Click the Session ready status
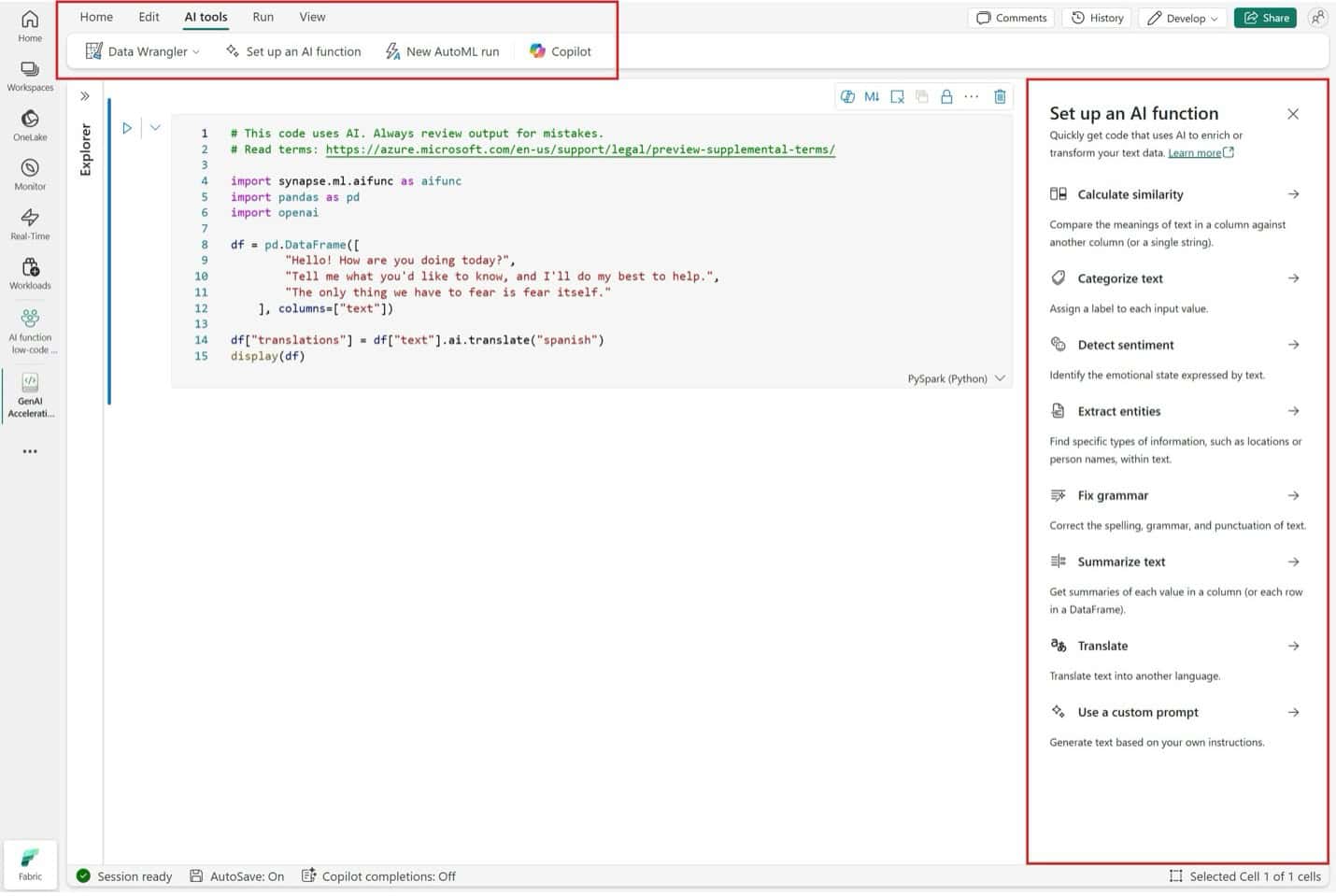 tap(124, 876)
